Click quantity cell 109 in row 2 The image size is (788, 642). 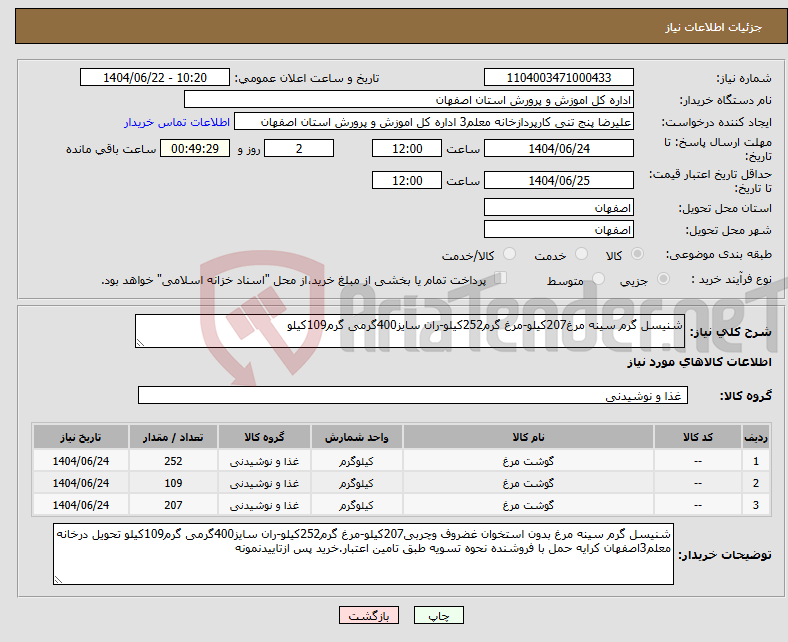point(173,483)
